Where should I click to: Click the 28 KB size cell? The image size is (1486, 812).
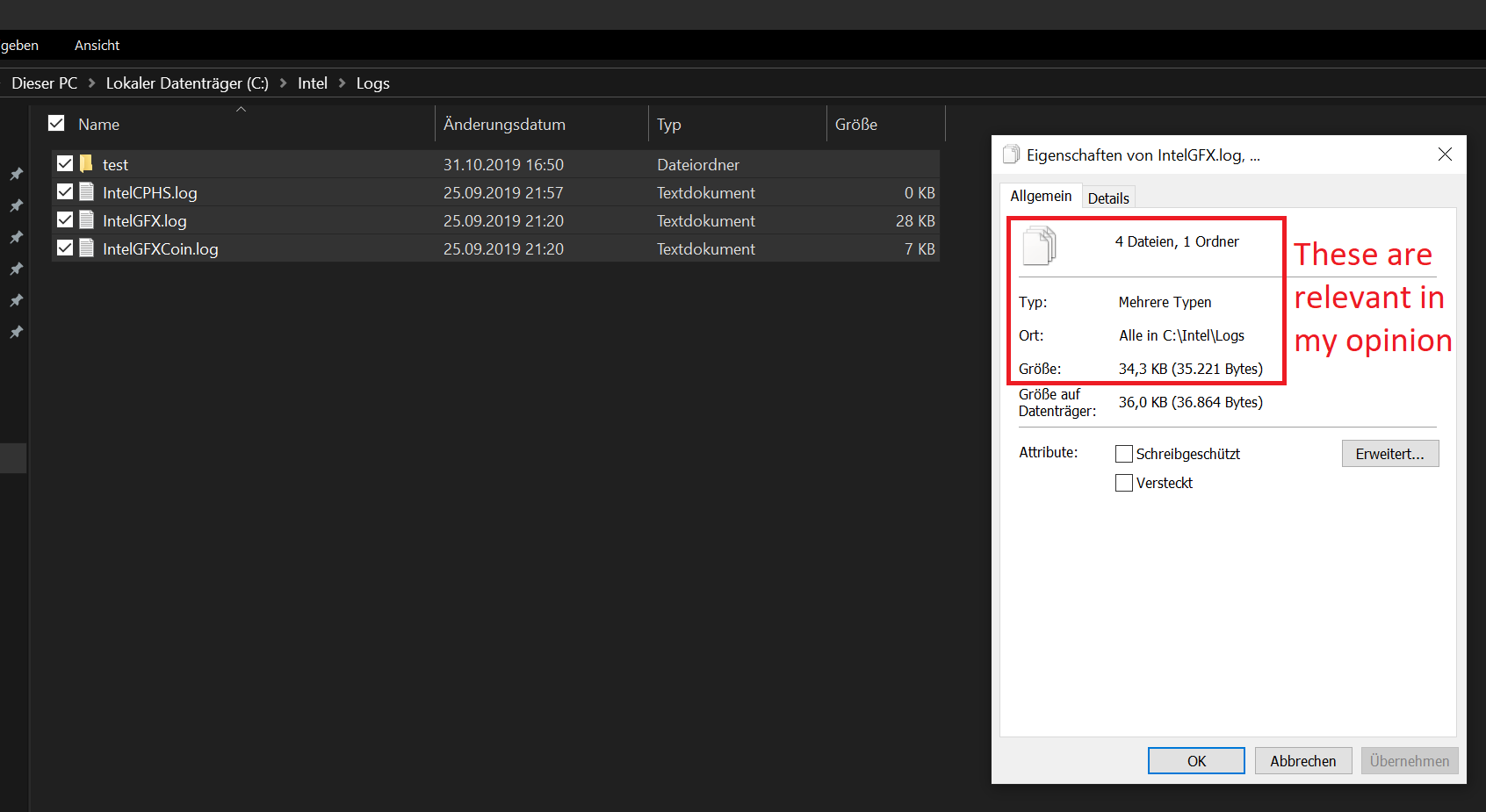tap(915, 220)
